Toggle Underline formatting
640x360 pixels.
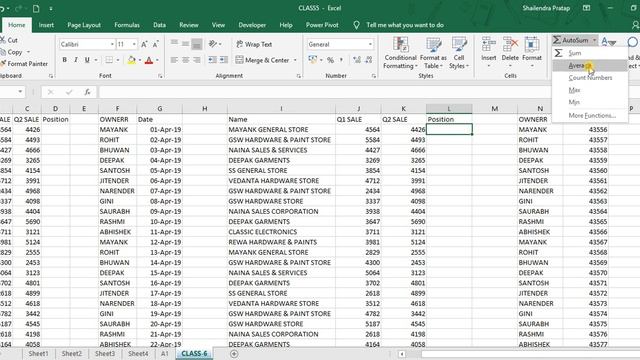[87, 60]
